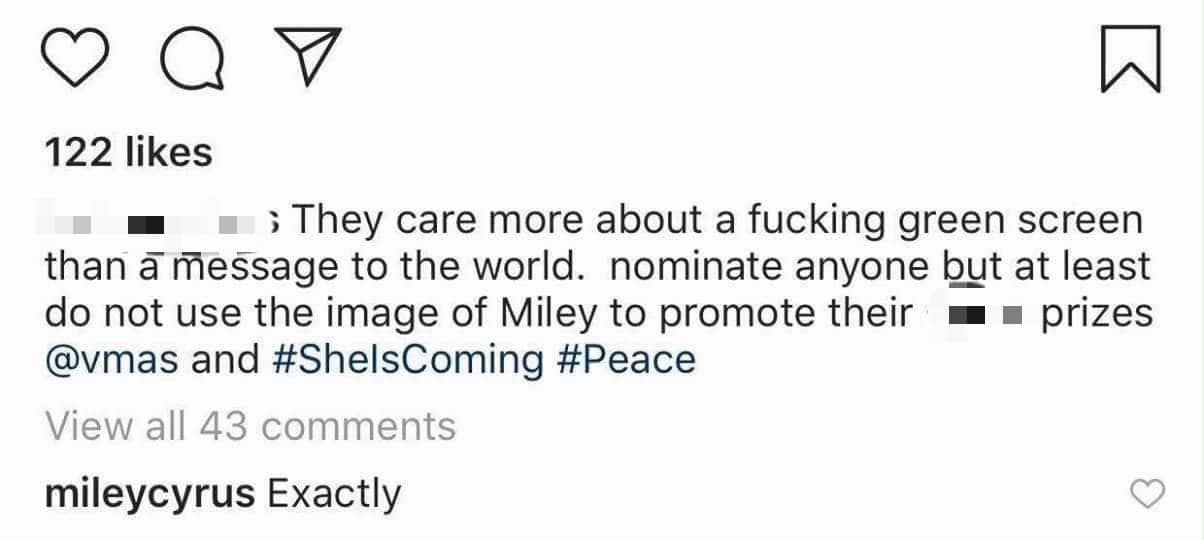Image resolution: width=1204 pixels, height=540 pixels.
Task: Open the @vmas mention
Action: pyautogui.click(x=111, y=359)
